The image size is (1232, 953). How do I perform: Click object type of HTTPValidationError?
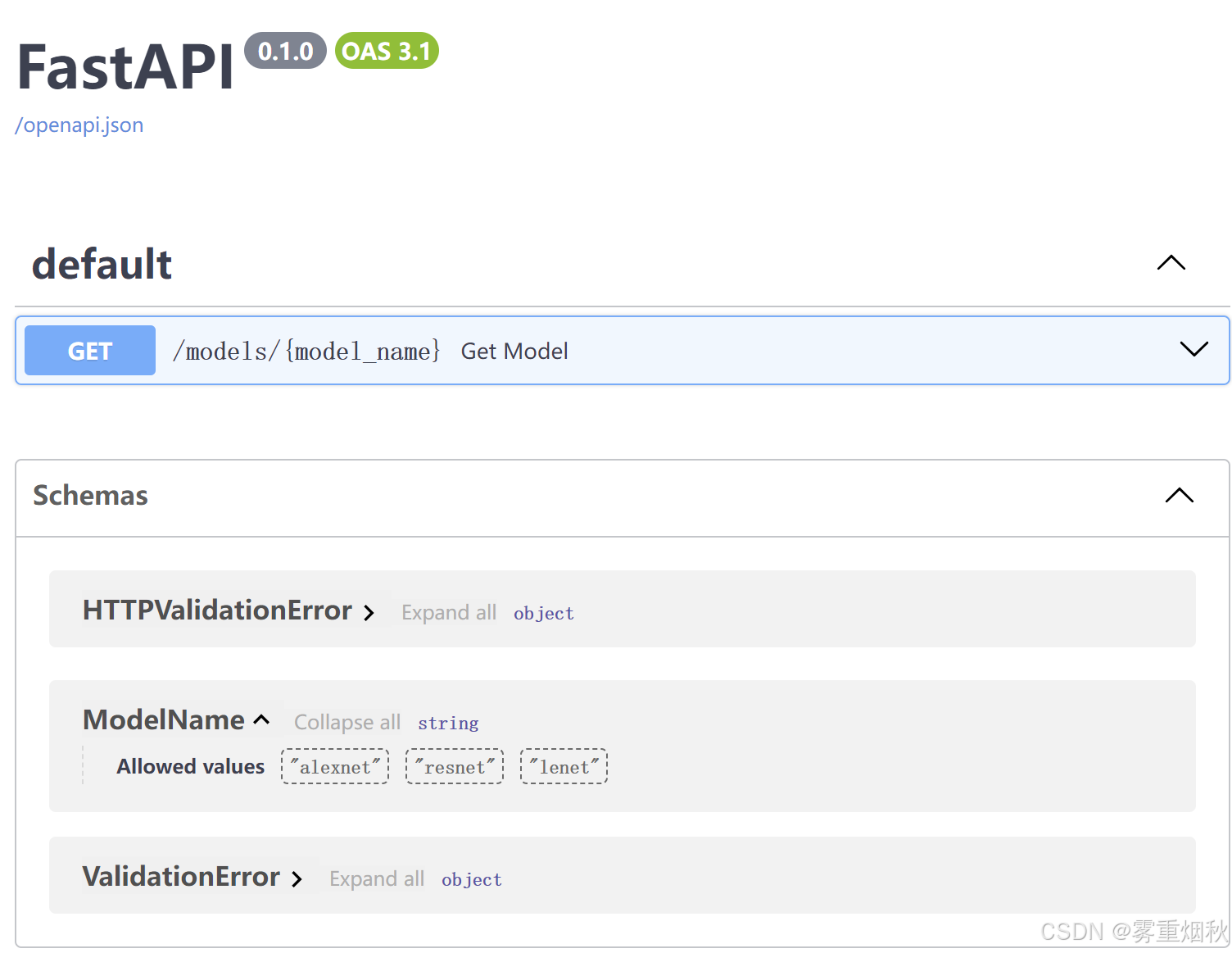[544, 614]
